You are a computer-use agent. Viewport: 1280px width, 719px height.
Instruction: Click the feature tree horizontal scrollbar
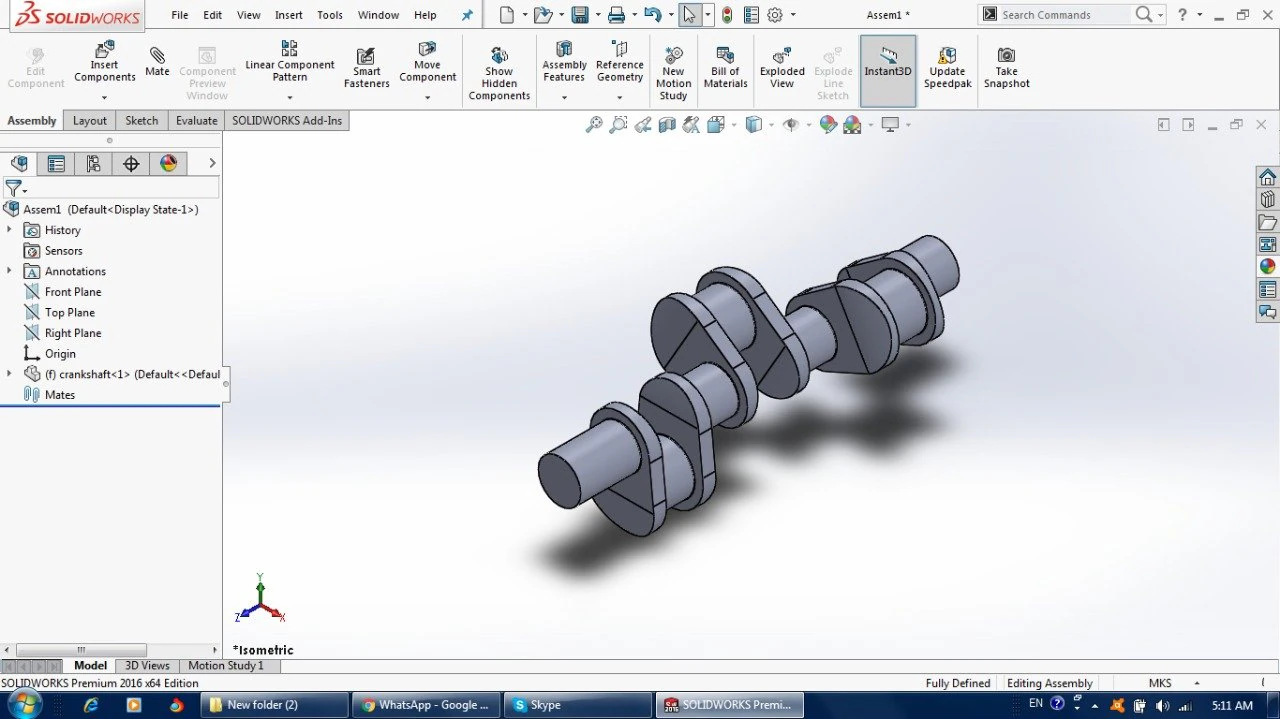tap(82, 650)
